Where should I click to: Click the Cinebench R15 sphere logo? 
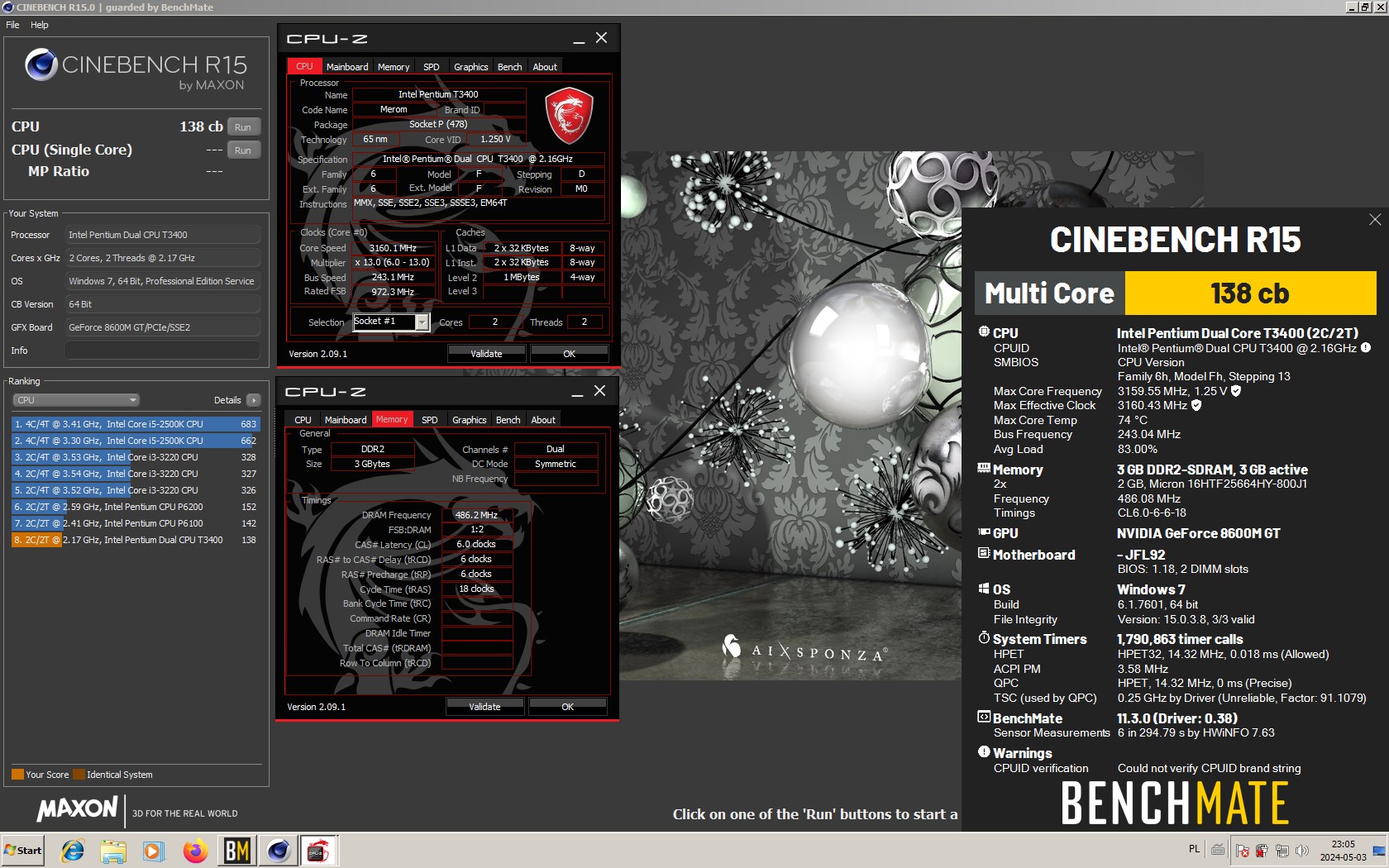41,64
